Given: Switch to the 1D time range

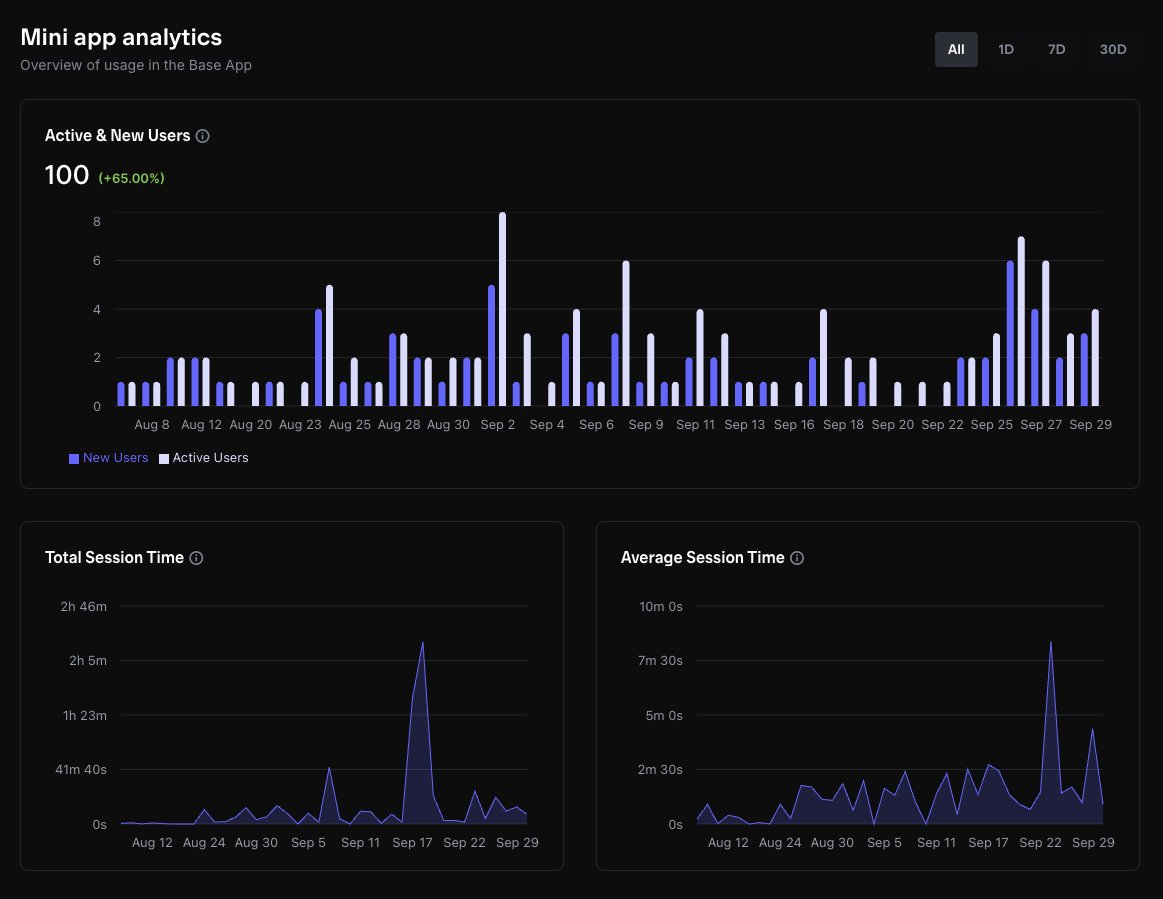Looking at the screenshot, I should coord(1006,49).
